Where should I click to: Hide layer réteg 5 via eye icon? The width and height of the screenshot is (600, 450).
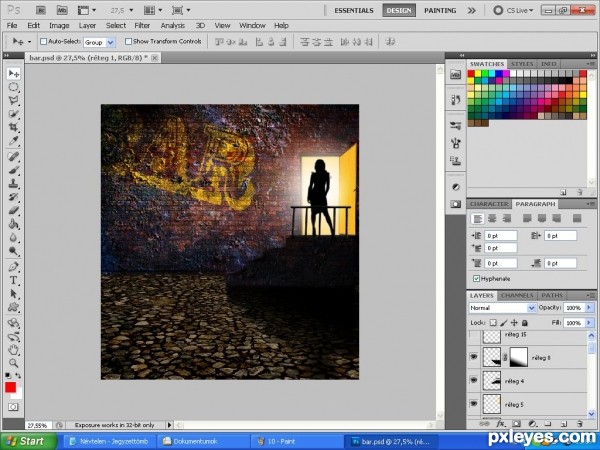474,403
